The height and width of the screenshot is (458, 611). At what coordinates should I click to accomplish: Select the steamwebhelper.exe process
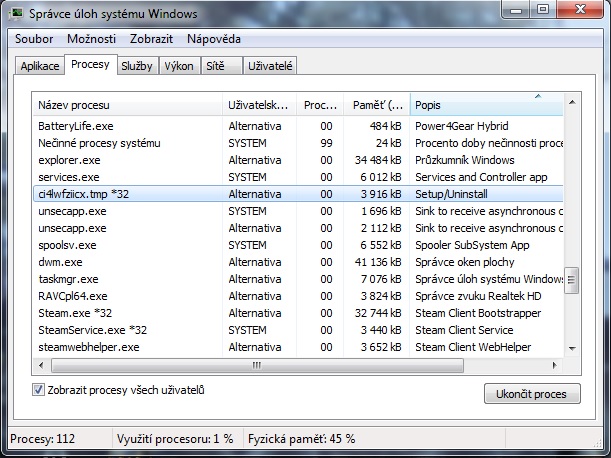point(298,347)
